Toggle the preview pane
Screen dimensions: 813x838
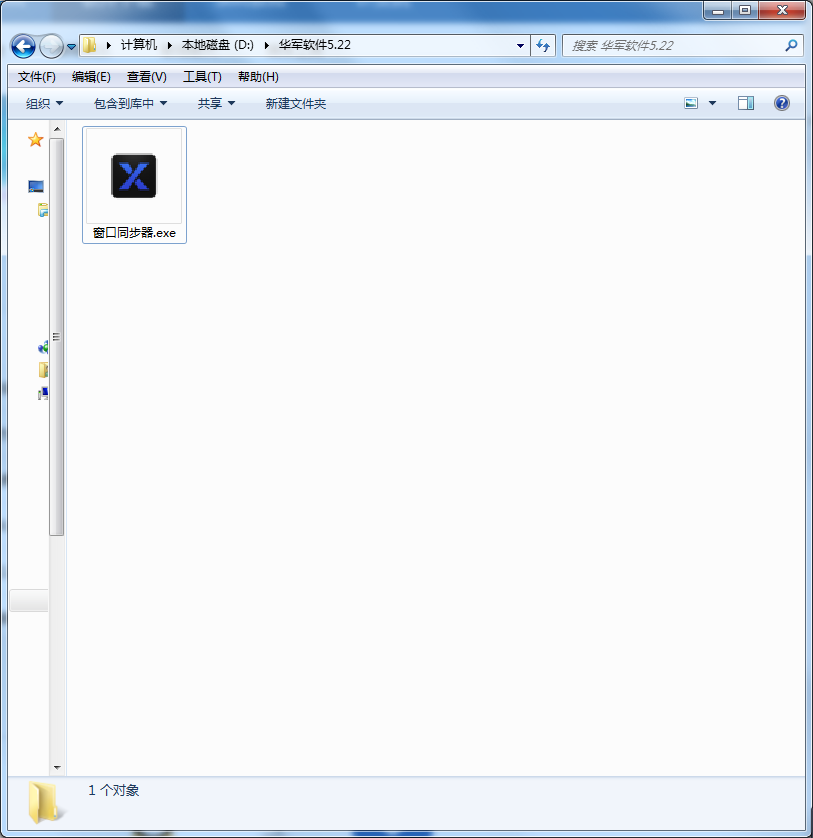[746, 103]
